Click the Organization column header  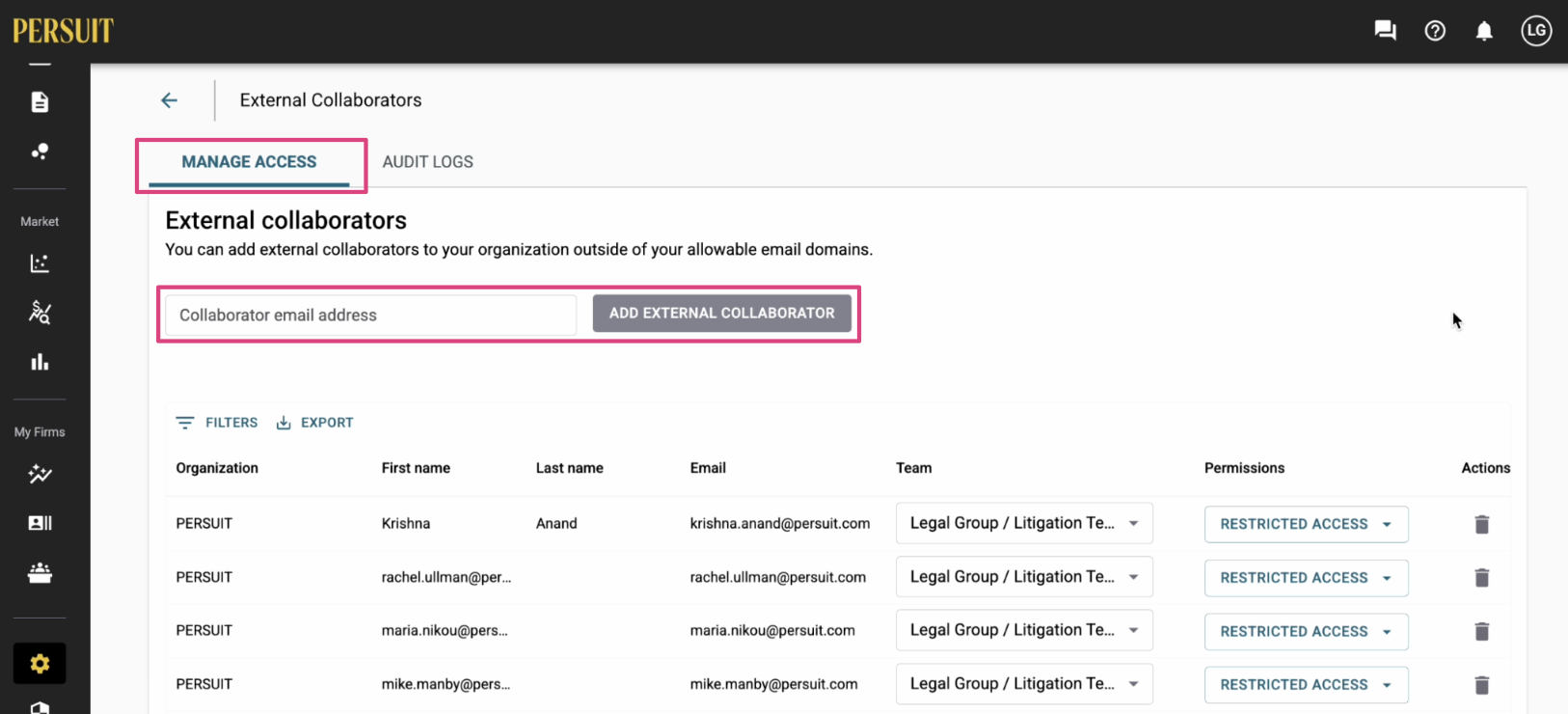[217, 468]
